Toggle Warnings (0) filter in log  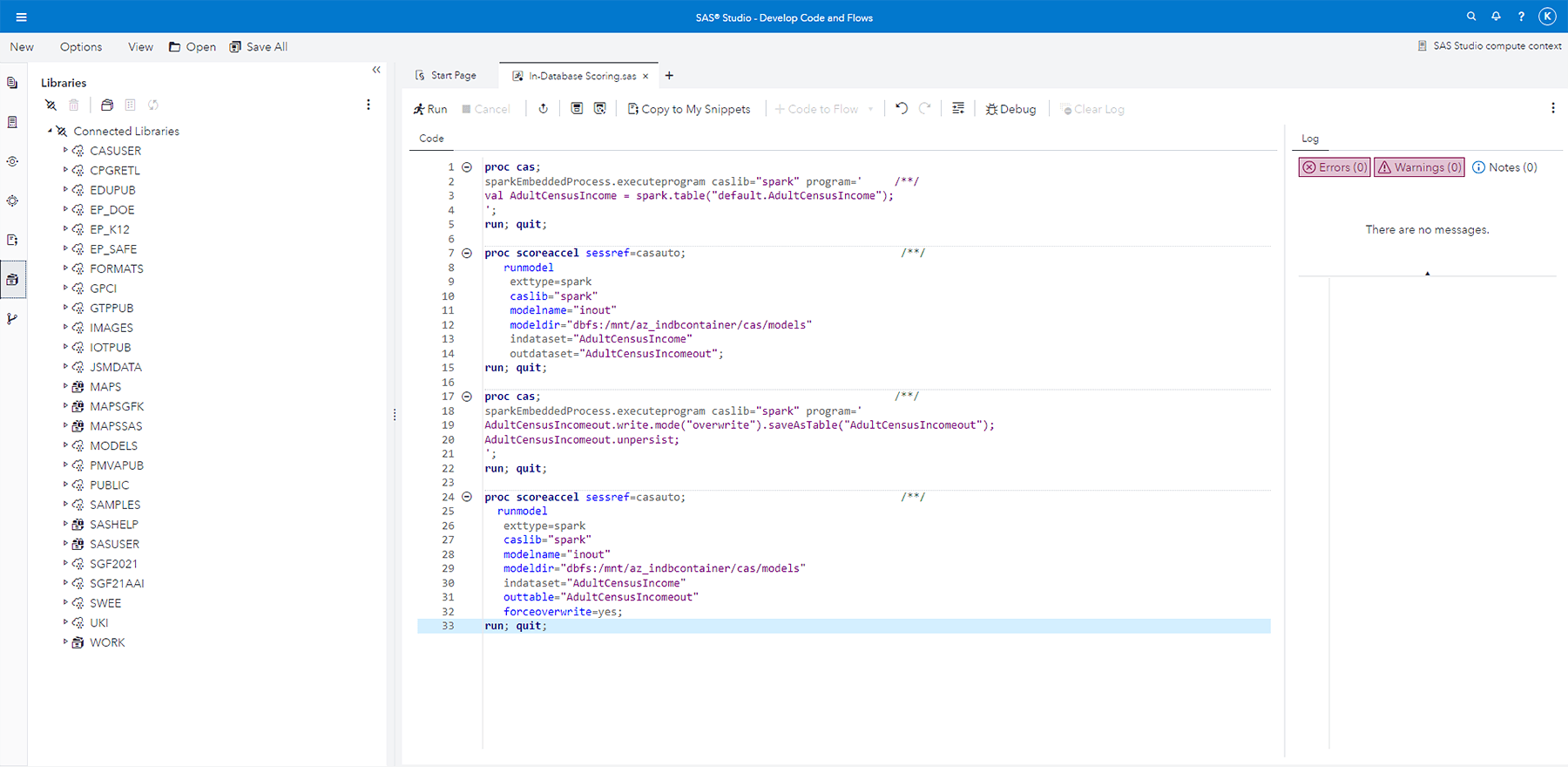(x=1419, y=167)
